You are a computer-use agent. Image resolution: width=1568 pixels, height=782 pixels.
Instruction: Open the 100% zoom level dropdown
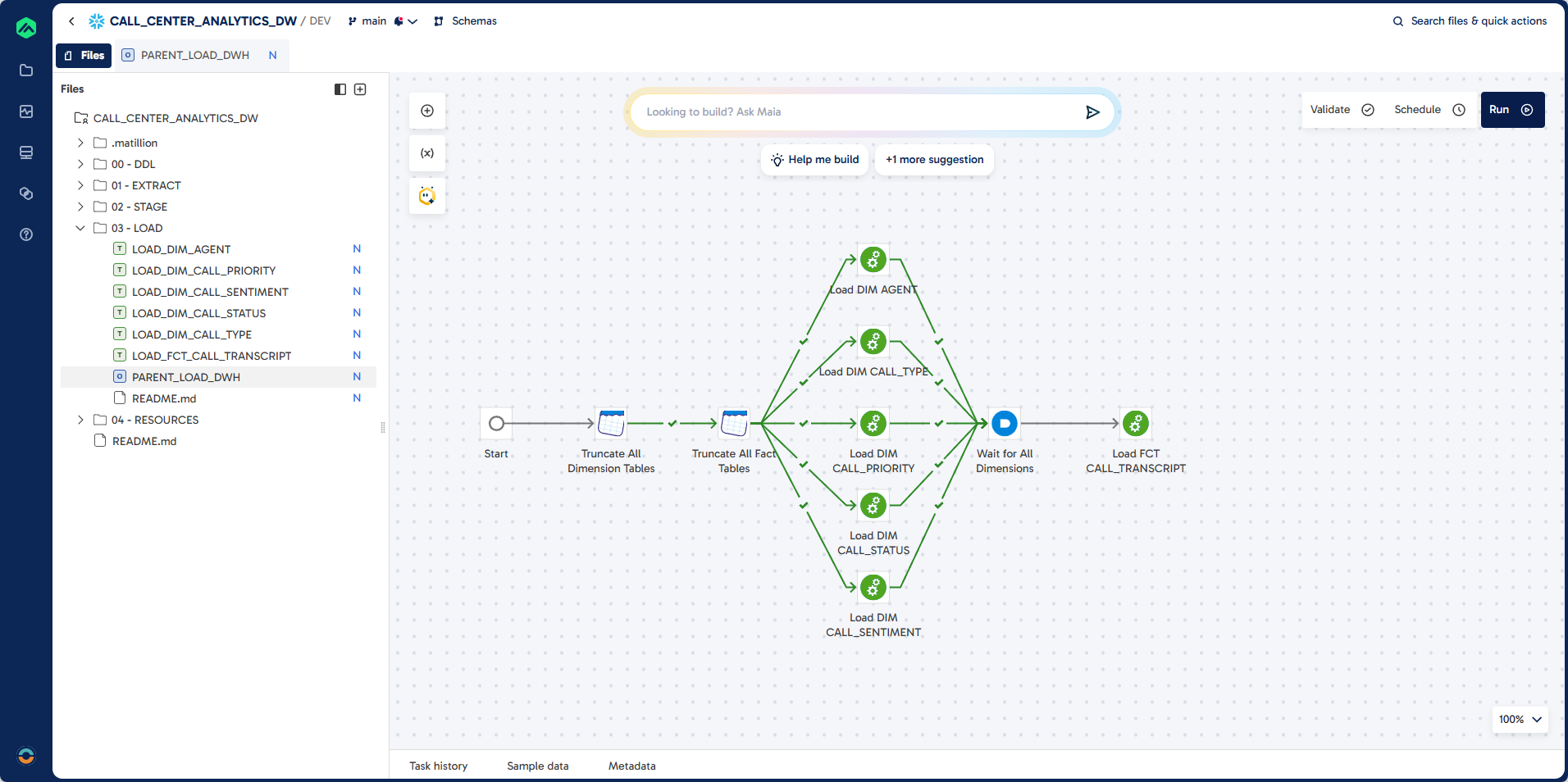pos(1520,719)
